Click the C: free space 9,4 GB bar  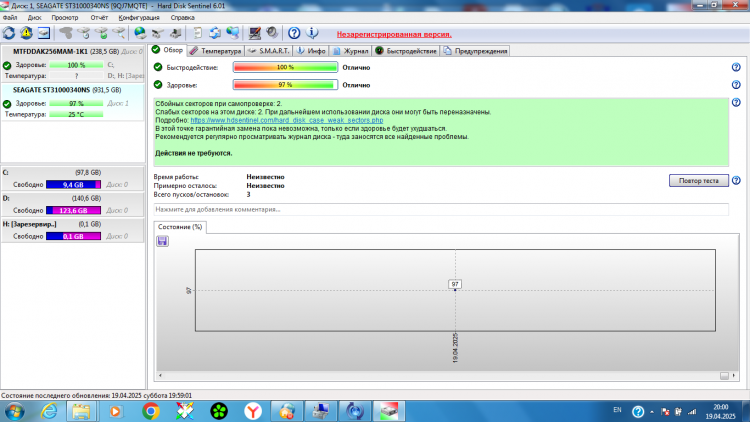point(73,185)
